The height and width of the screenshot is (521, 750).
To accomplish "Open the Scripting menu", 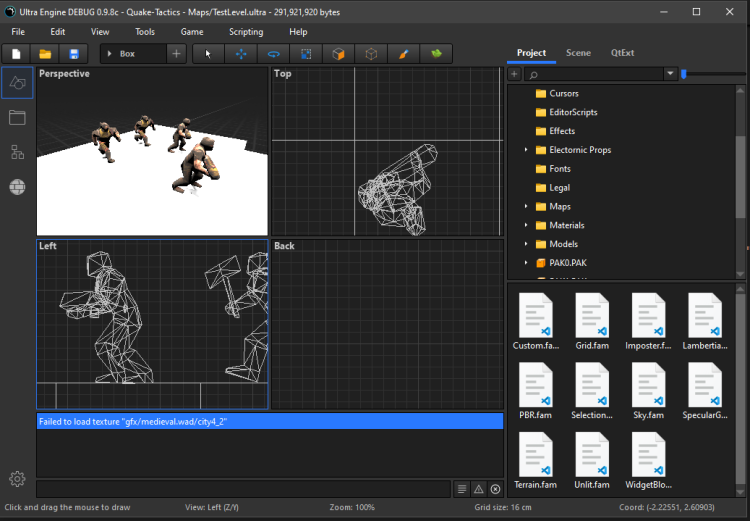I will [x=246, y=32].
